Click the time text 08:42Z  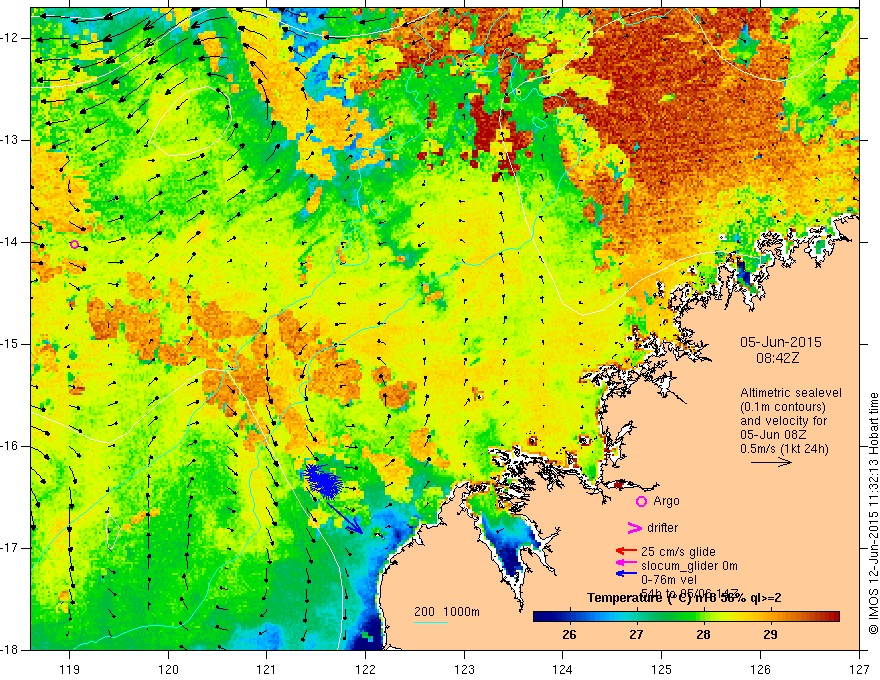pyautogui.click(x=777, y=358)
